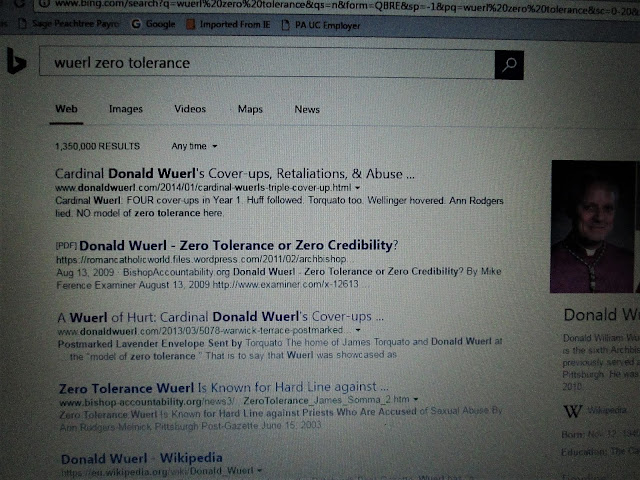Image resolution: width=640 pixels, height=480 pixels.
Task: Click into the Bing search box
Action: click(267, 63)
